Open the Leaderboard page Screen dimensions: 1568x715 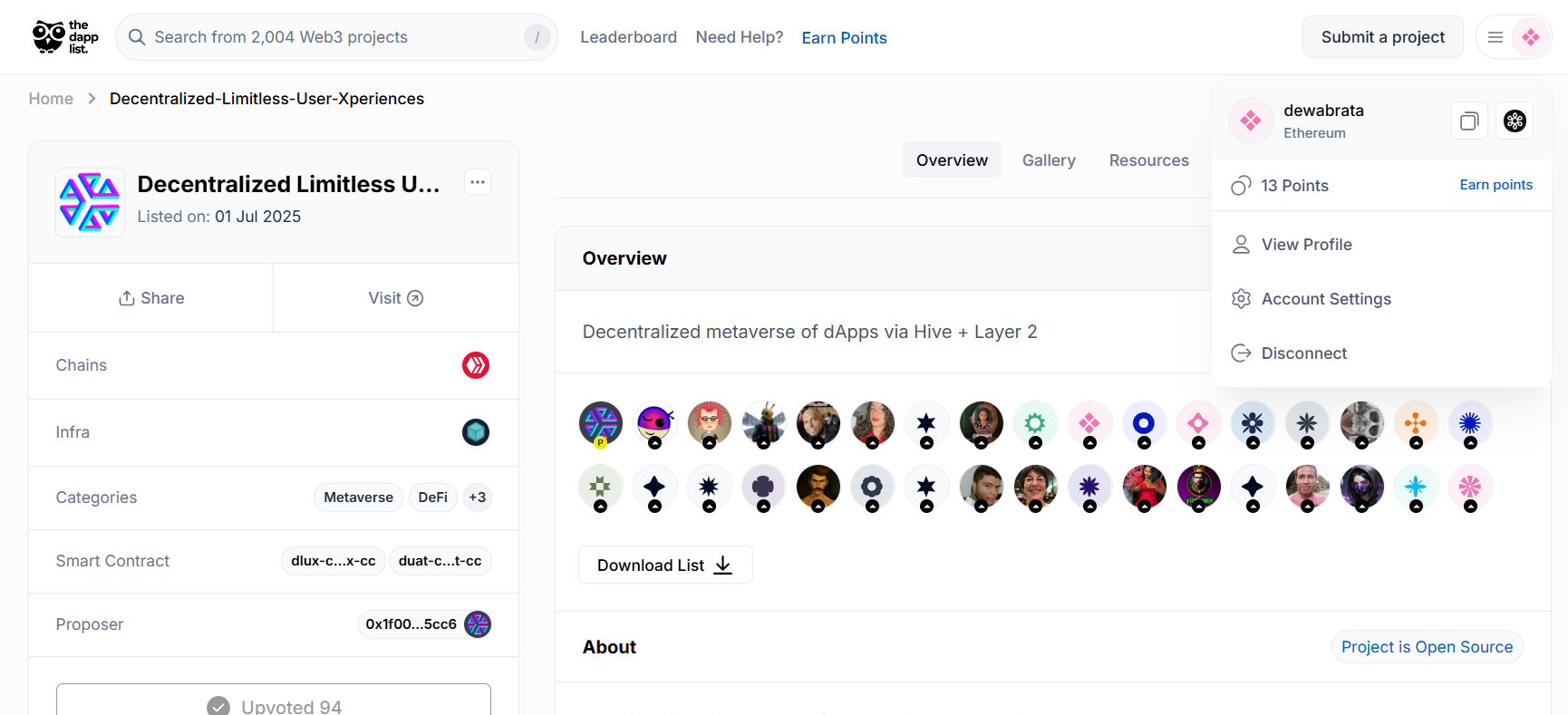(x=628, y=37)
